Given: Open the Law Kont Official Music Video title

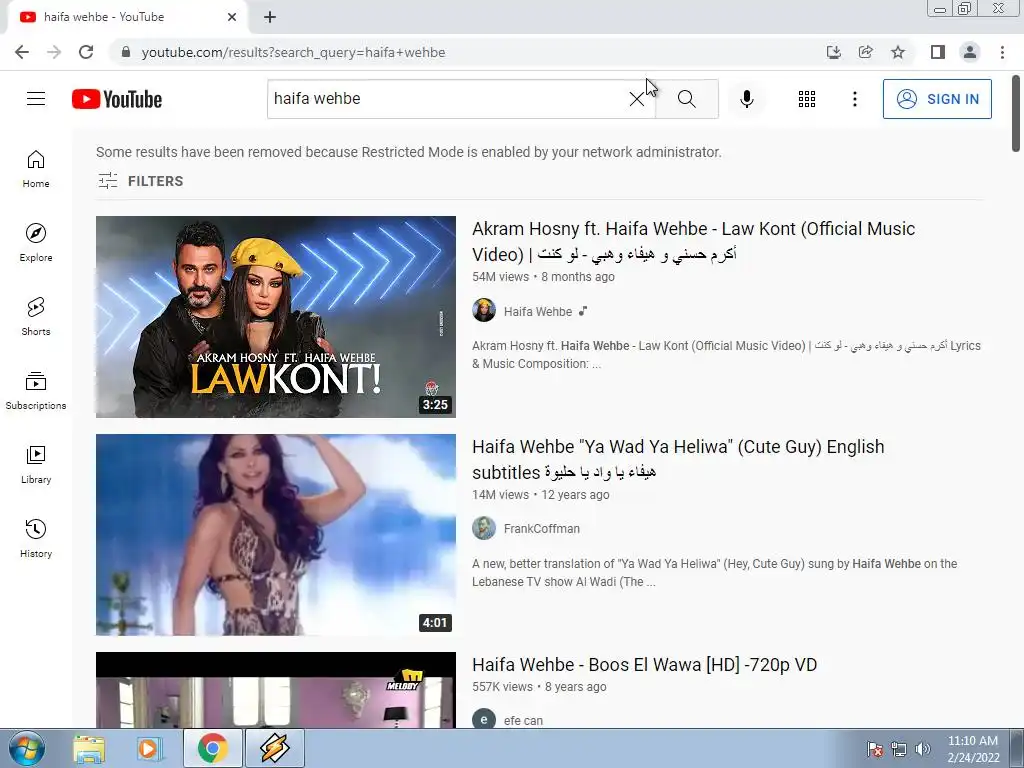Looking at the screenshot, I should (x=693, y=241).
